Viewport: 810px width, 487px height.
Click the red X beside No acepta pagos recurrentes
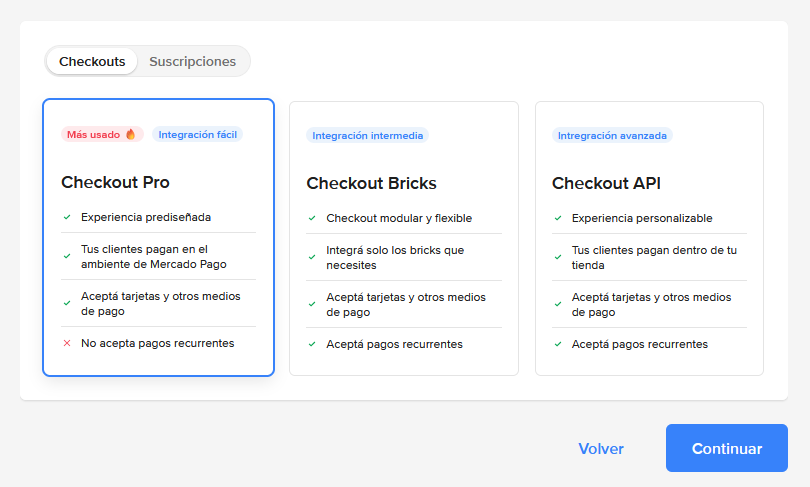(67, 343)
